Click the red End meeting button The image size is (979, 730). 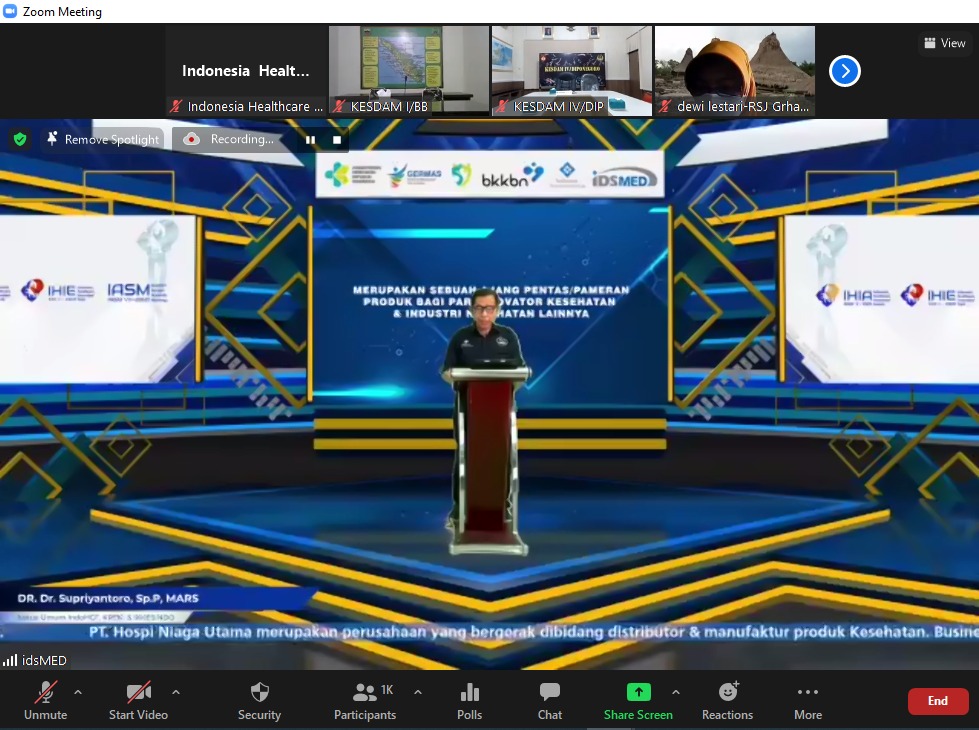937,701
